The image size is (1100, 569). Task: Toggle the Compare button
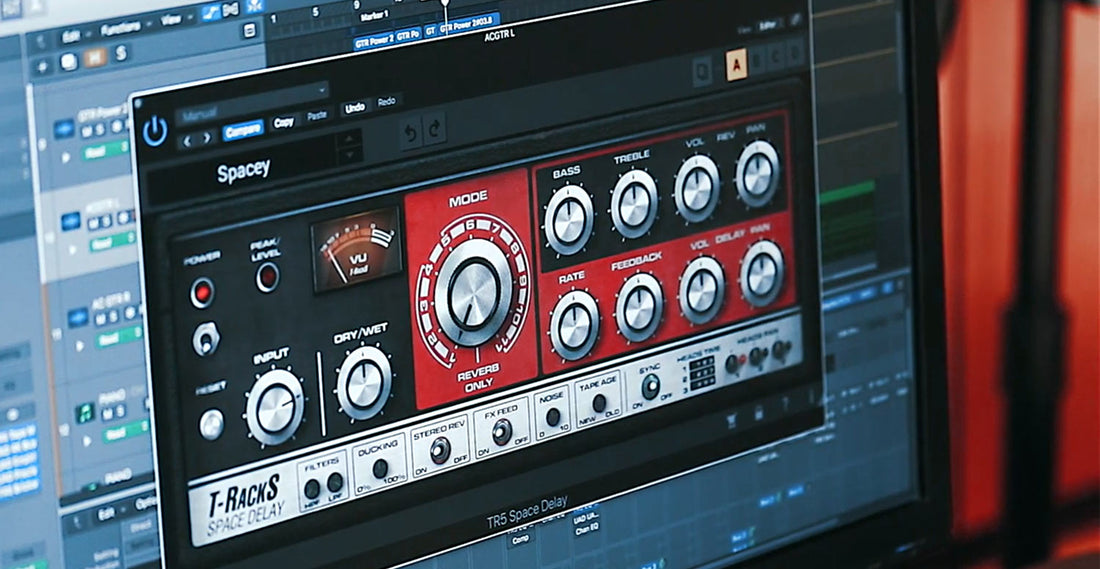(243, 130)
